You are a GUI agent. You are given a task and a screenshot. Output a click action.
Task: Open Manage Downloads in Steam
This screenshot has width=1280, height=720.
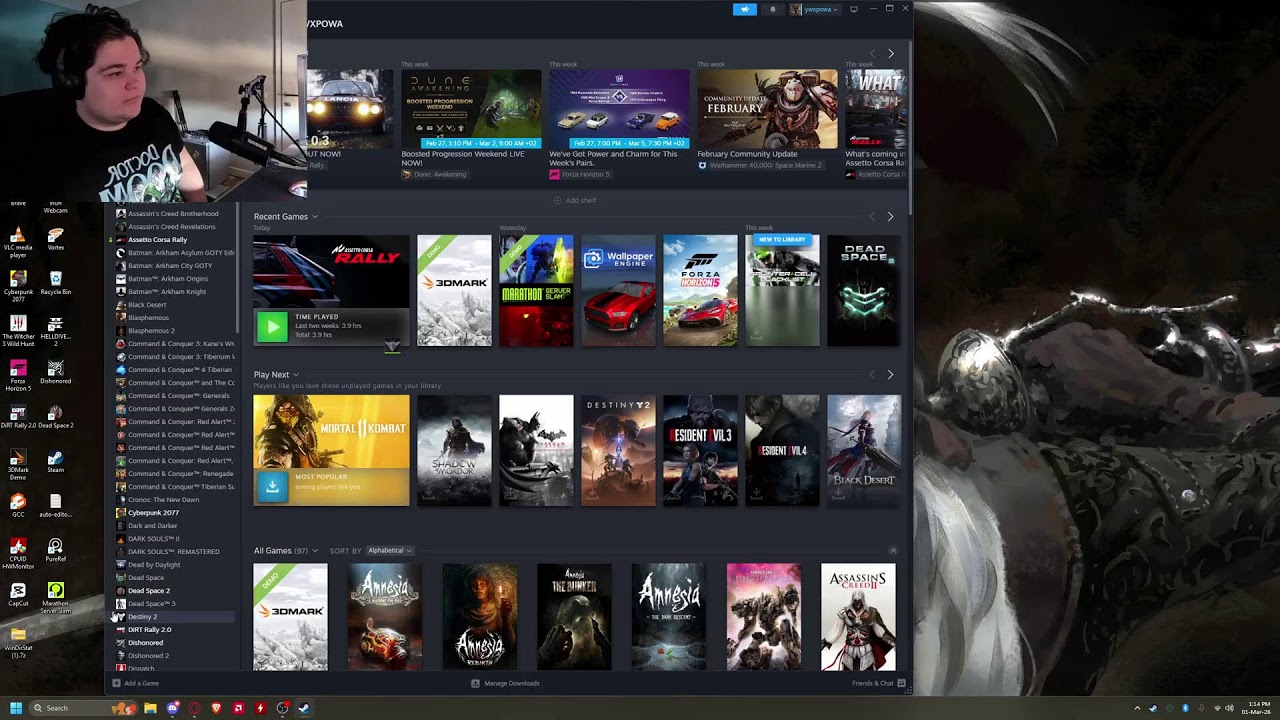(505, 683)
